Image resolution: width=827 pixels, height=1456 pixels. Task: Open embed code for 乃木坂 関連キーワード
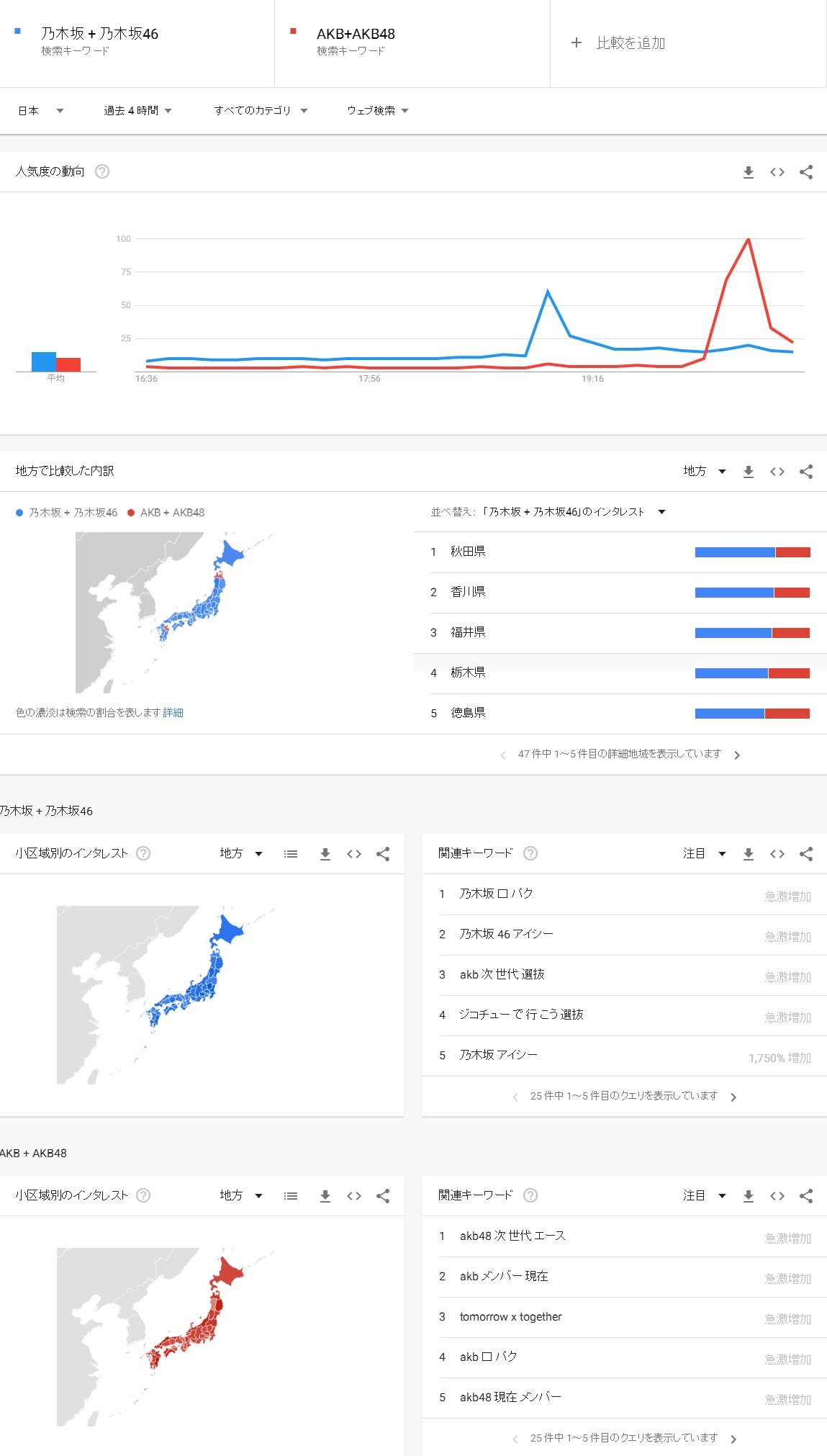click(777, 854)
